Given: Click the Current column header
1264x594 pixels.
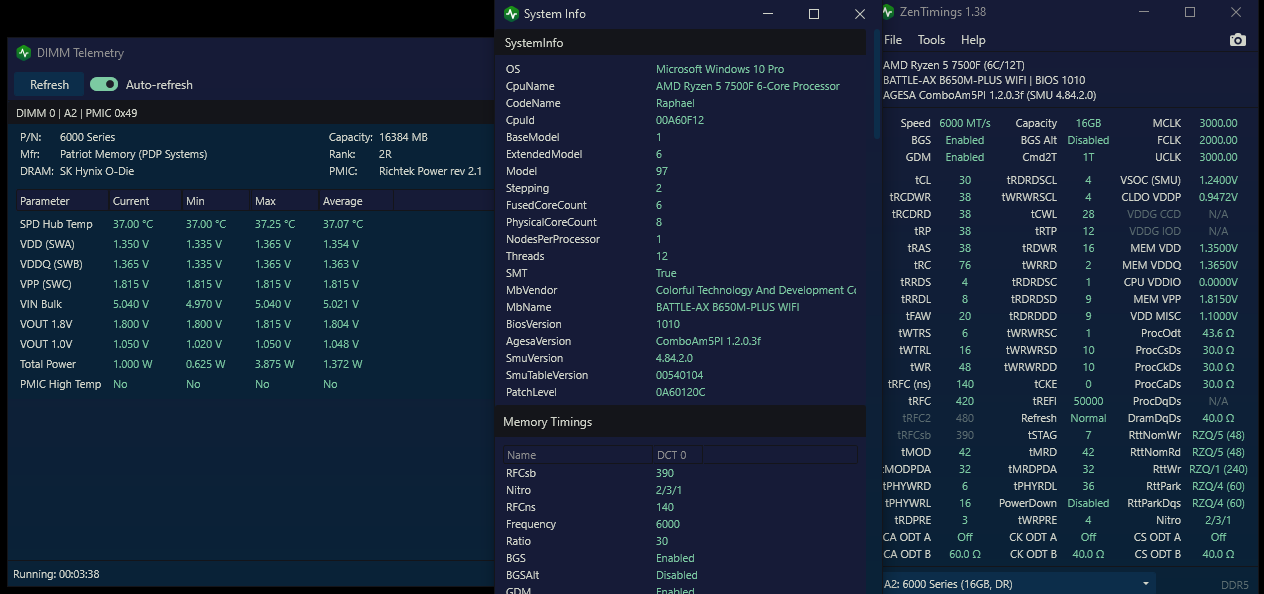Looking at the screenshot, I should click(144, 201).
